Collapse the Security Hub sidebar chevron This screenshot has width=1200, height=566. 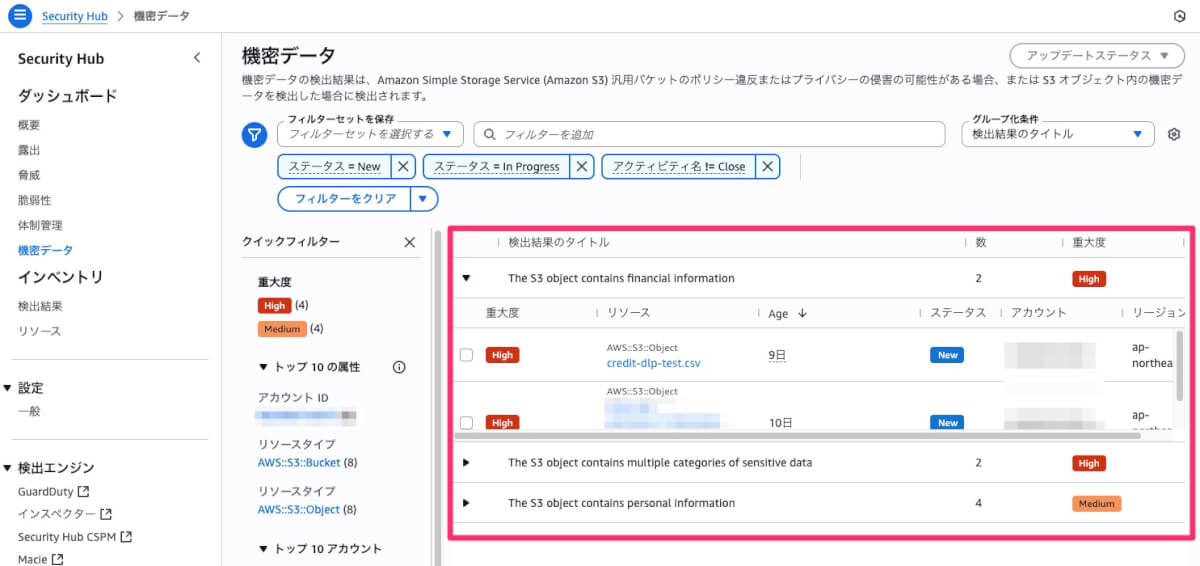pos(197,59)
